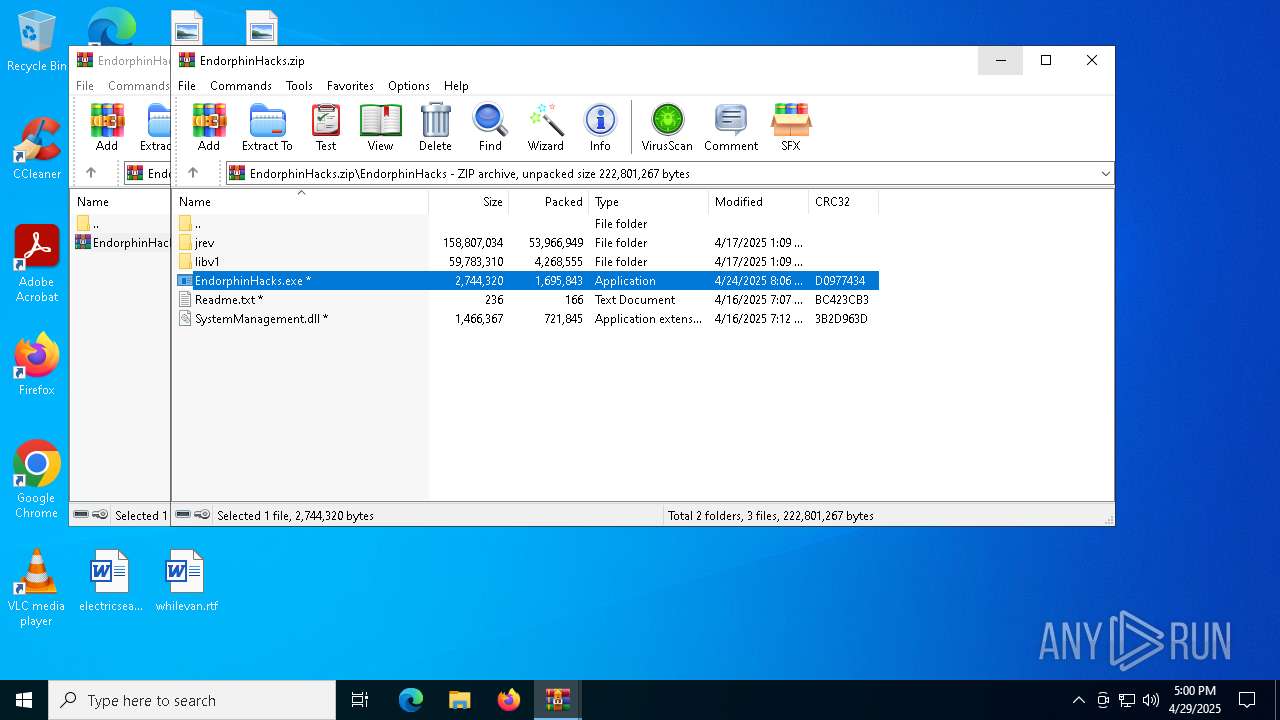Open VLC media player desktop shortcut

click(x=36, y=588)
